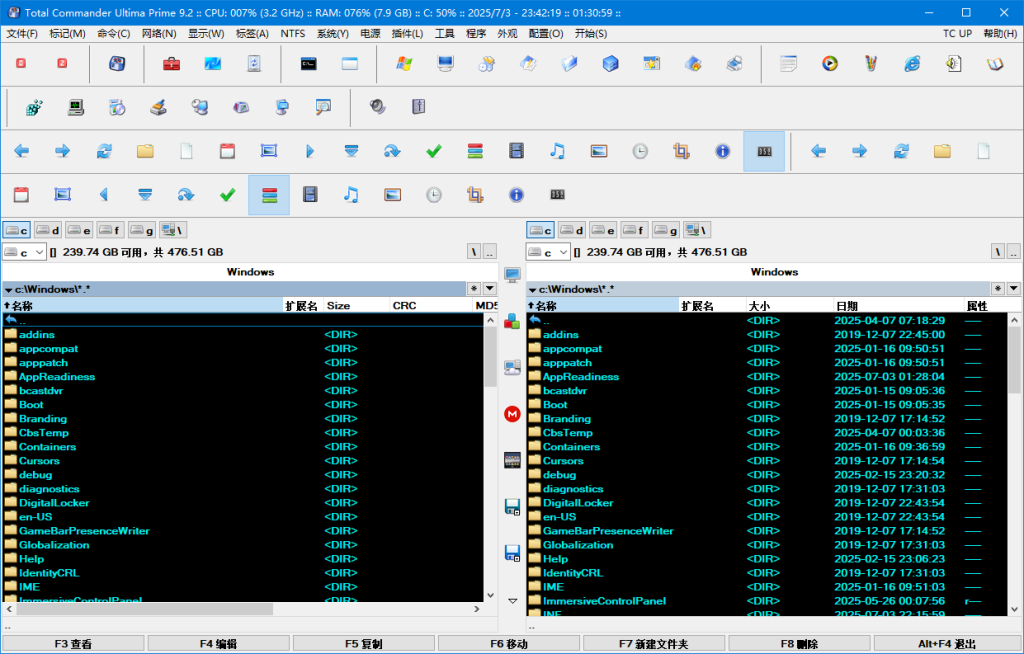Launch the Internet Explorer icon
Image resolution: width=1024 pixels, height=654 pixels.
(912, 63)
